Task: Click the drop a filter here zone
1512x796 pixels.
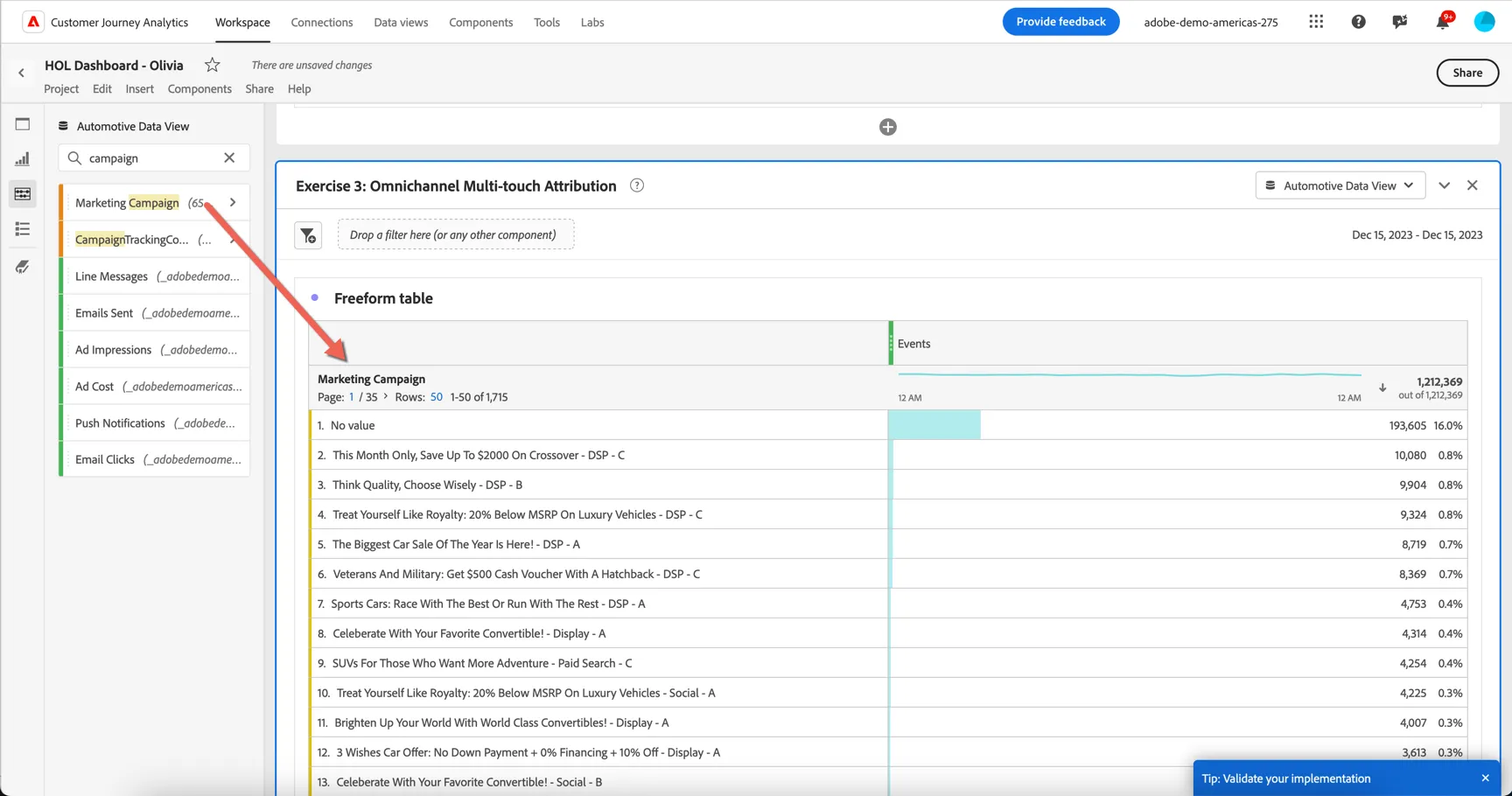Action: [x=456, y=234]
